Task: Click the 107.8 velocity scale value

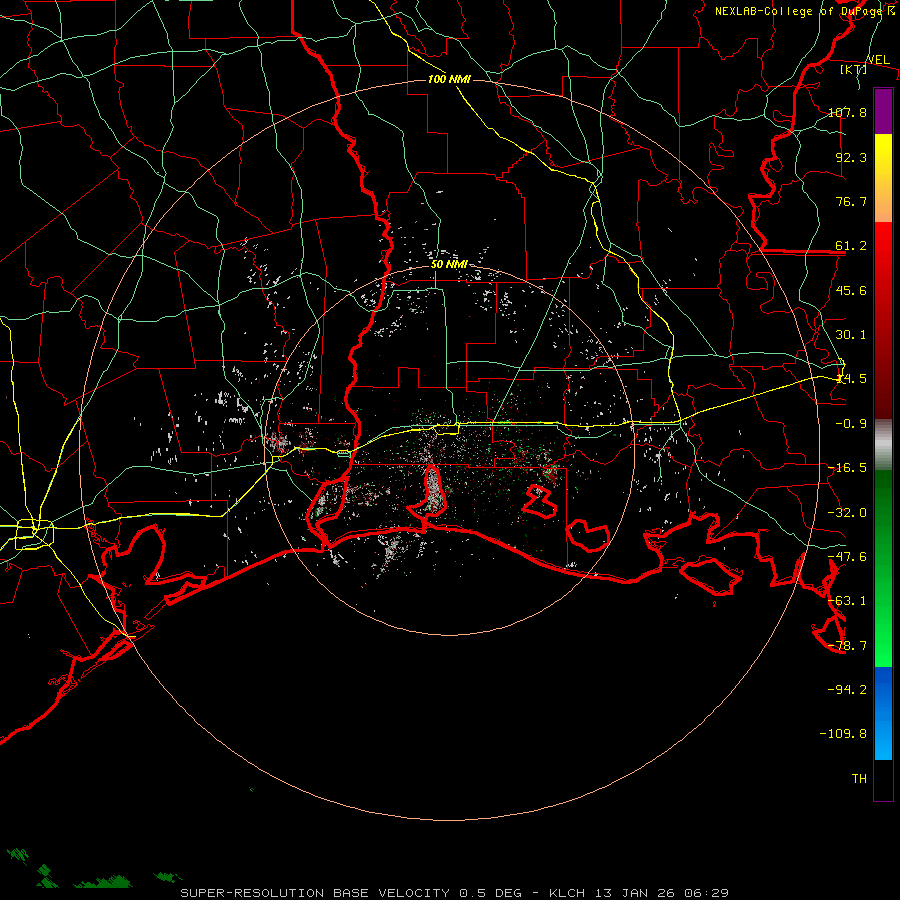Action: pos(847,112)
